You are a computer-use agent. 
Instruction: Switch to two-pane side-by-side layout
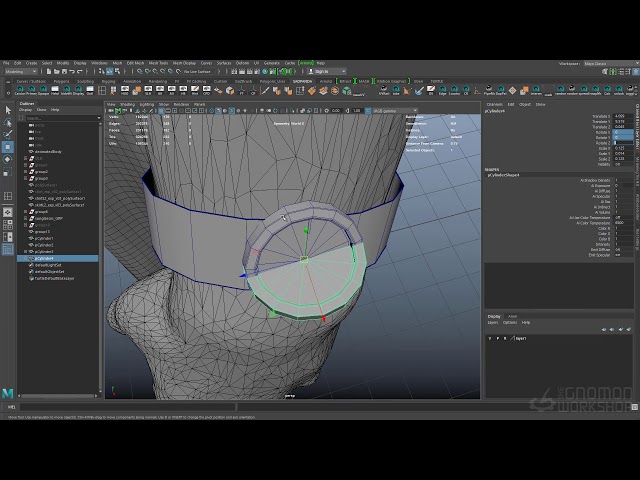(8, 237)
